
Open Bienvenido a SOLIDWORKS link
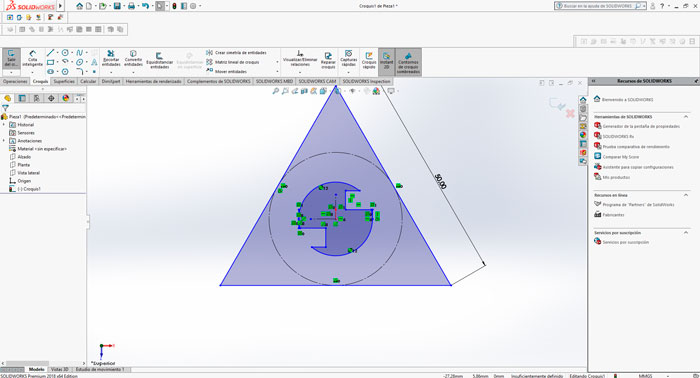click(x=623, y=100)
